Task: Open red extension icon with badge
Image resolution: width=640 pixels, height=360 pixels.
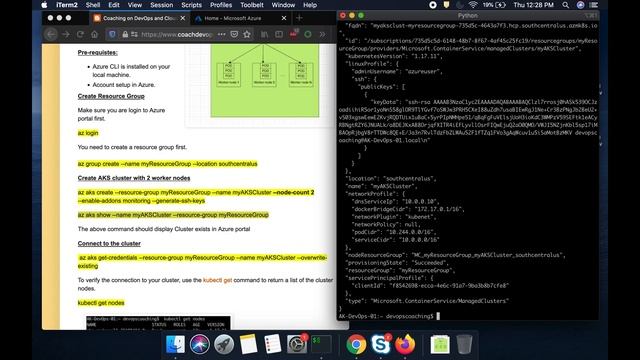Action: pyautogui.click(x=293, y=34)
